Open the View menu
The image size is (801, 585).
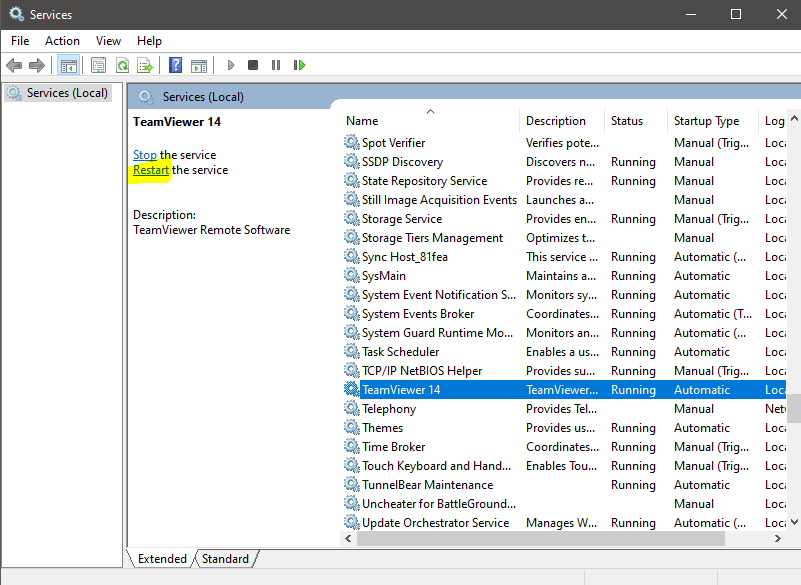108,41
